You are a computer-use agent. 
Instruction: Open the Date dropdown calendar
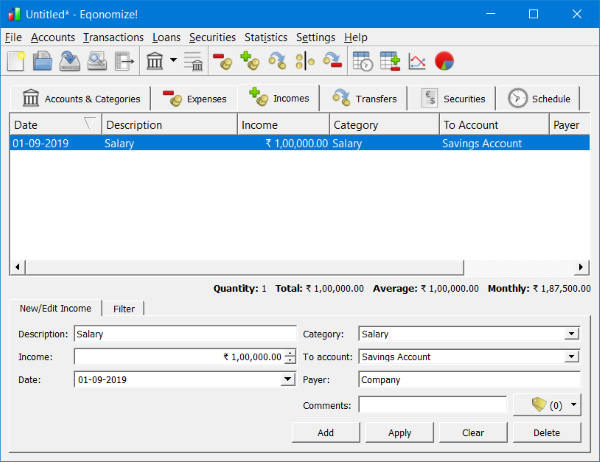pos(288,380)
